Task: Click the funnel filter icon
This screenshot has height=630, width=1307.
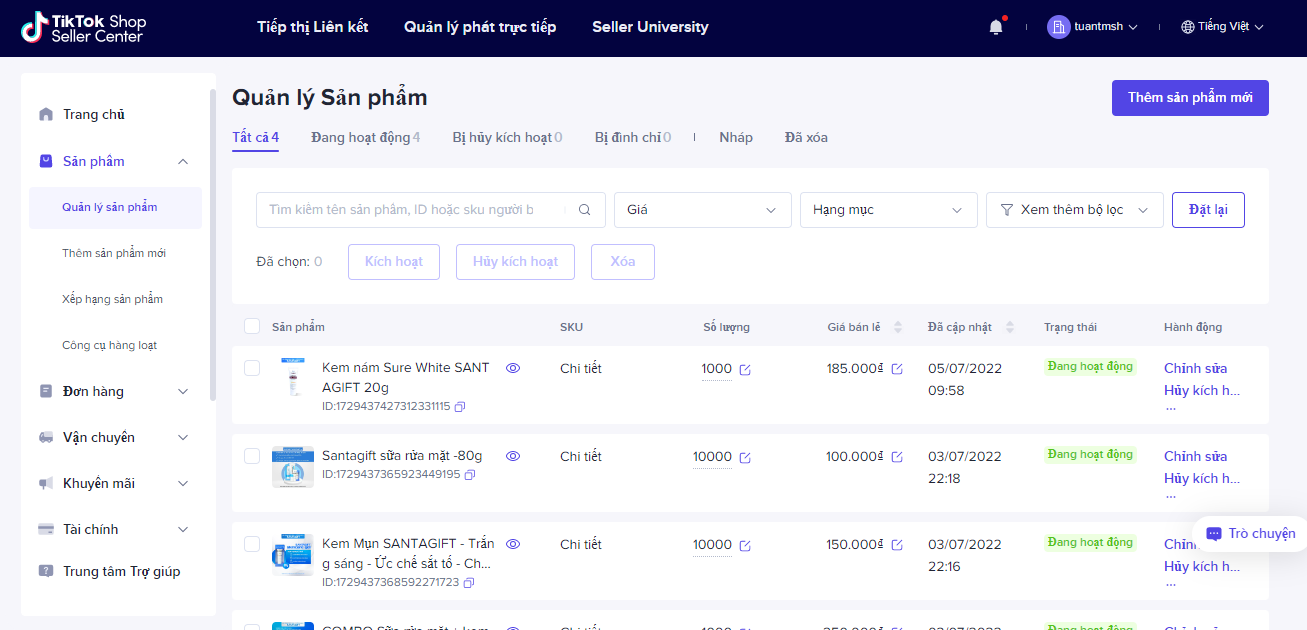Action: pyautogui.click(x=1006, y=210)
